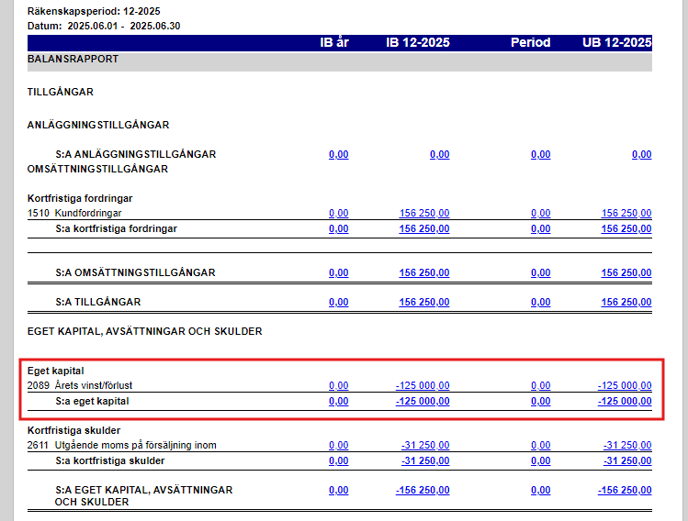Click the 'IB 12-2025' column header
Viewport: 688px width, 521px height.
418,43
